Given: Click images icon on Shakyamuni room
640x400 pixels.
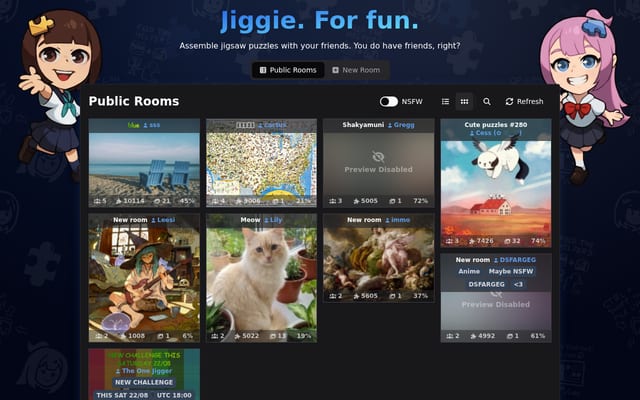Looking at the screenshot, I should (x=392, y=201).
